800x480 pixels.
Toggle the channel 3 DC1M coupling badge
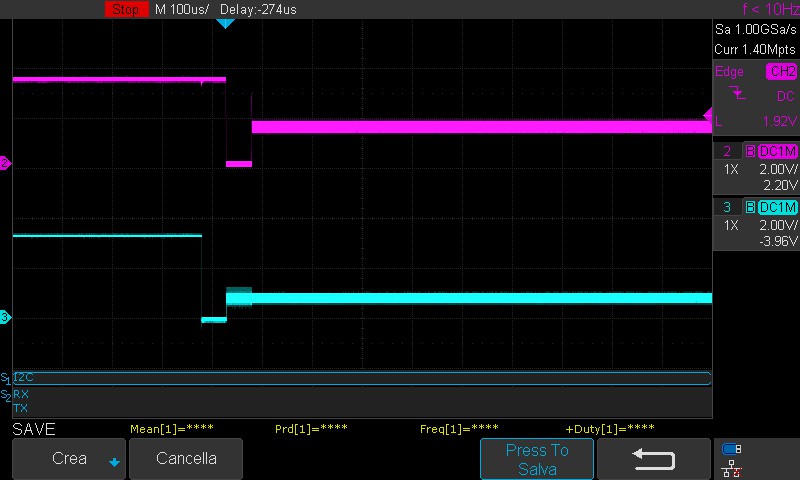[778, 207]
